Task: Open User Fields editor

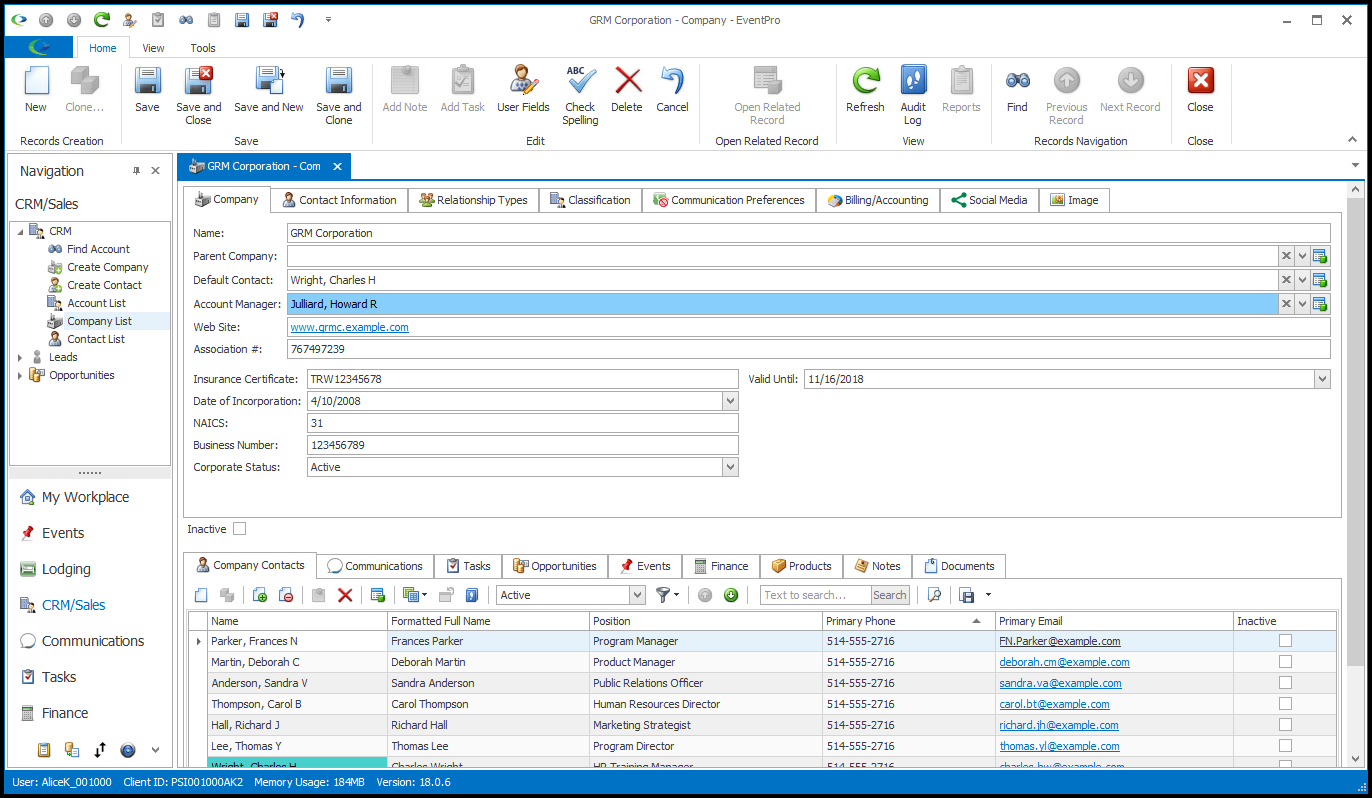Action: tap(523, 89)
